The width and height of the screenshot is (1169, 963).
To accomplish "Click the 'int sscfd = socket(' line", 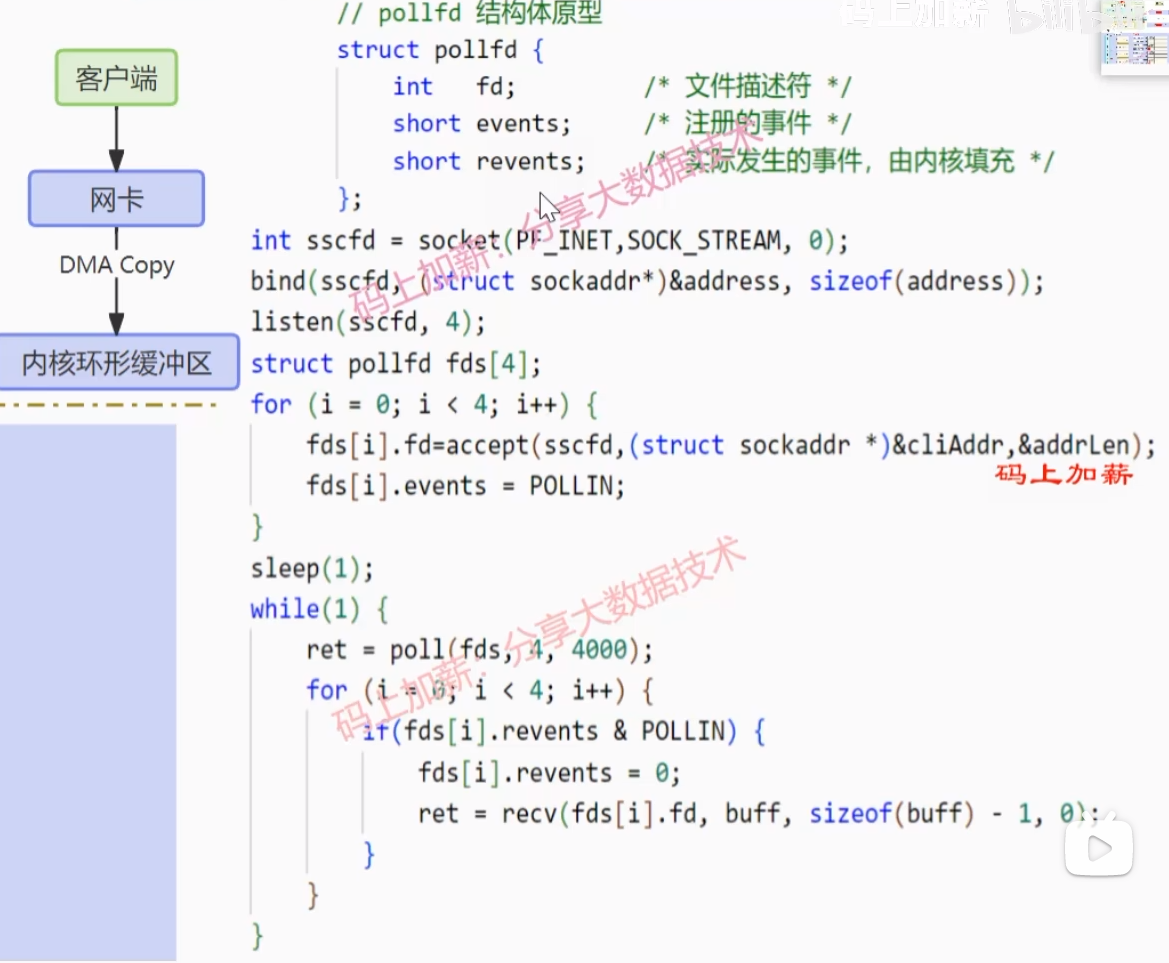I will 549,241.
